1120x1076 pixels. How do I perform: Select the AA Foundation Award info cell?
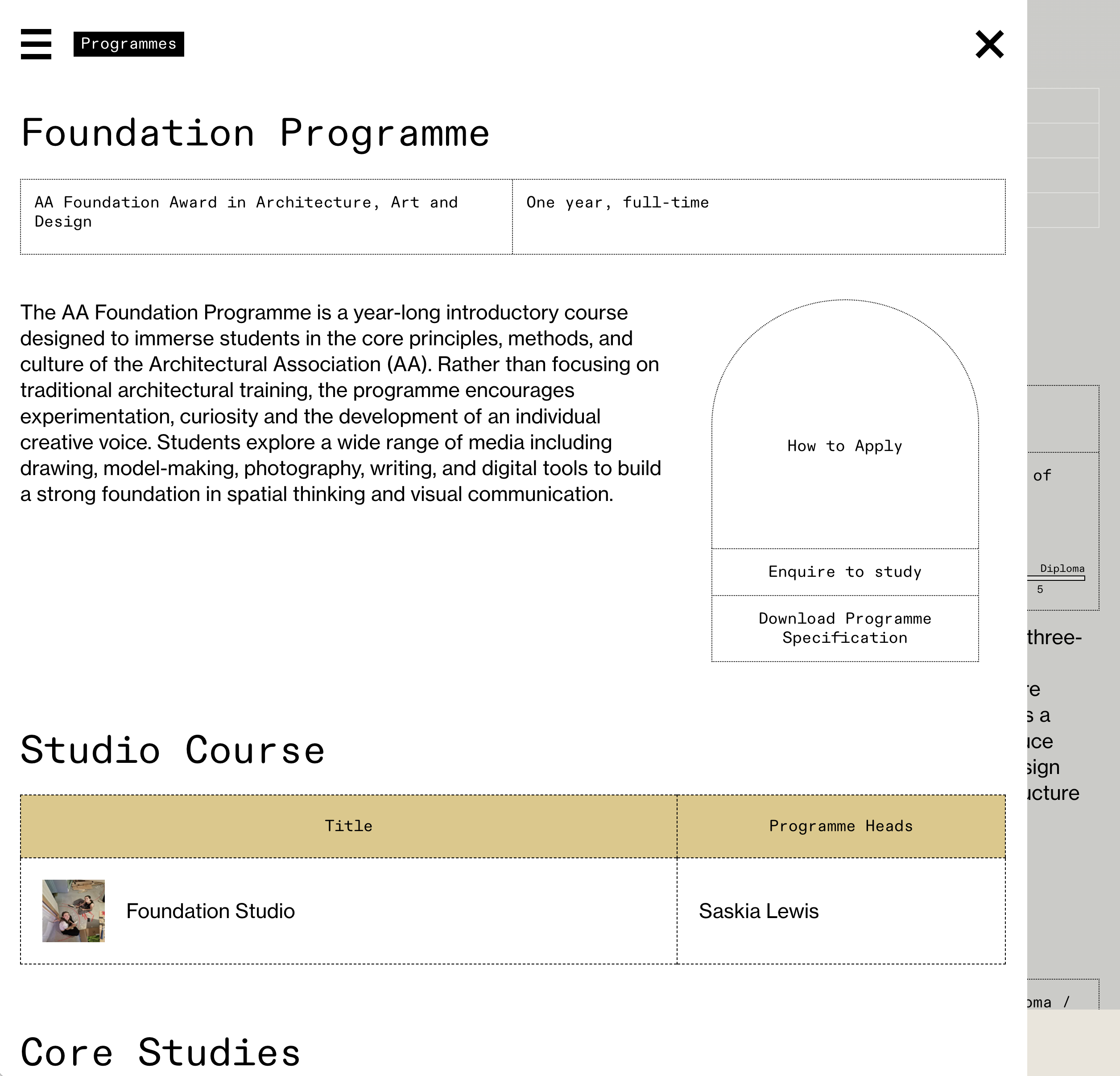(266, 216)
